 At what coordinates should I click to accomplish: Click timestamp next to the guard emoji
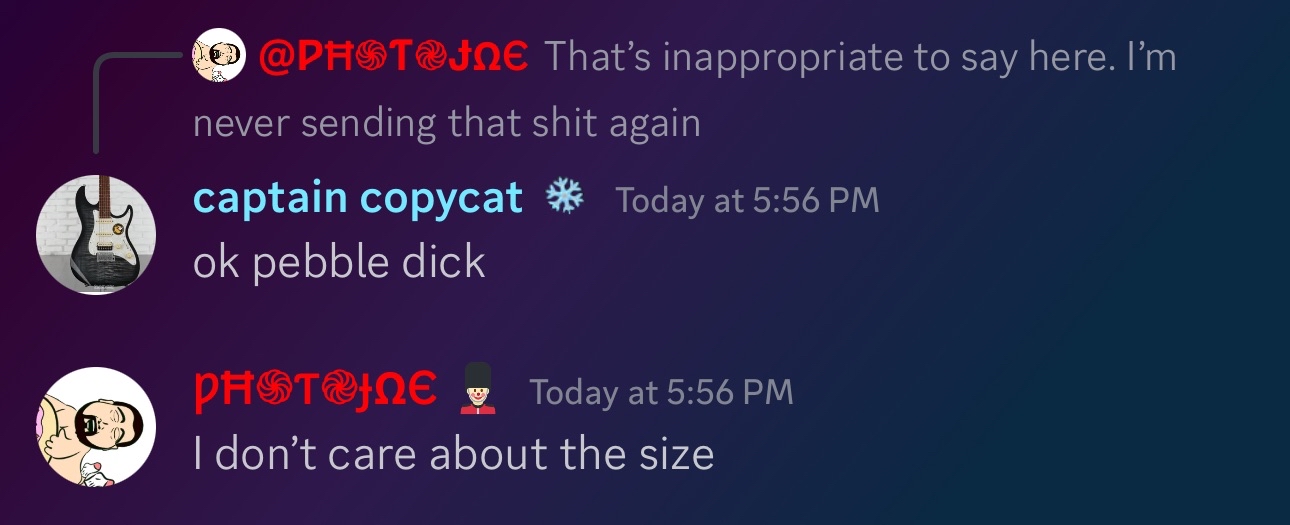(x=661, y=392)
